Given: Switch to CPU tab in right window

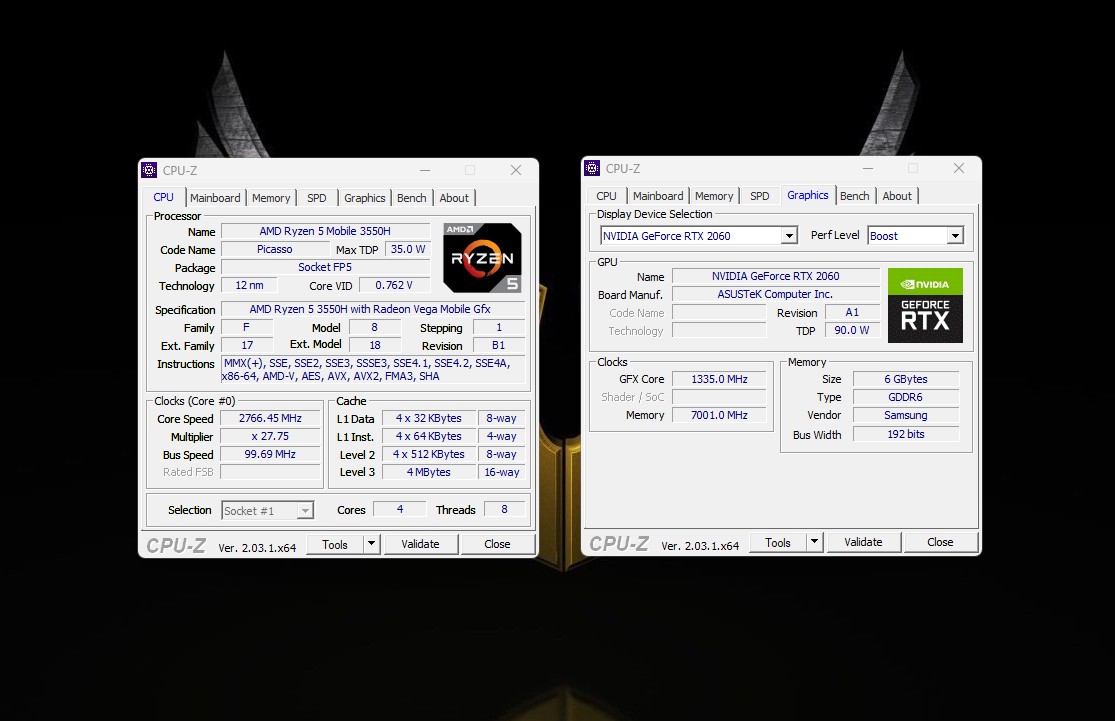Looking at the screenshot, I should click(x=607, y=196).
